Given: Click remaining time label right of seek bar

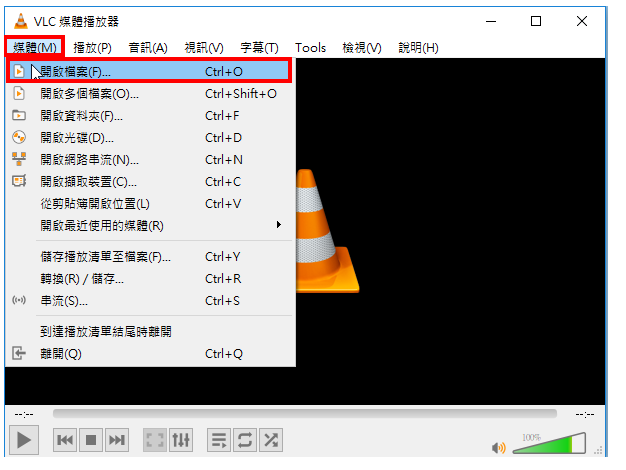Looking at the screenshot, I should click(x=585, y=414).
